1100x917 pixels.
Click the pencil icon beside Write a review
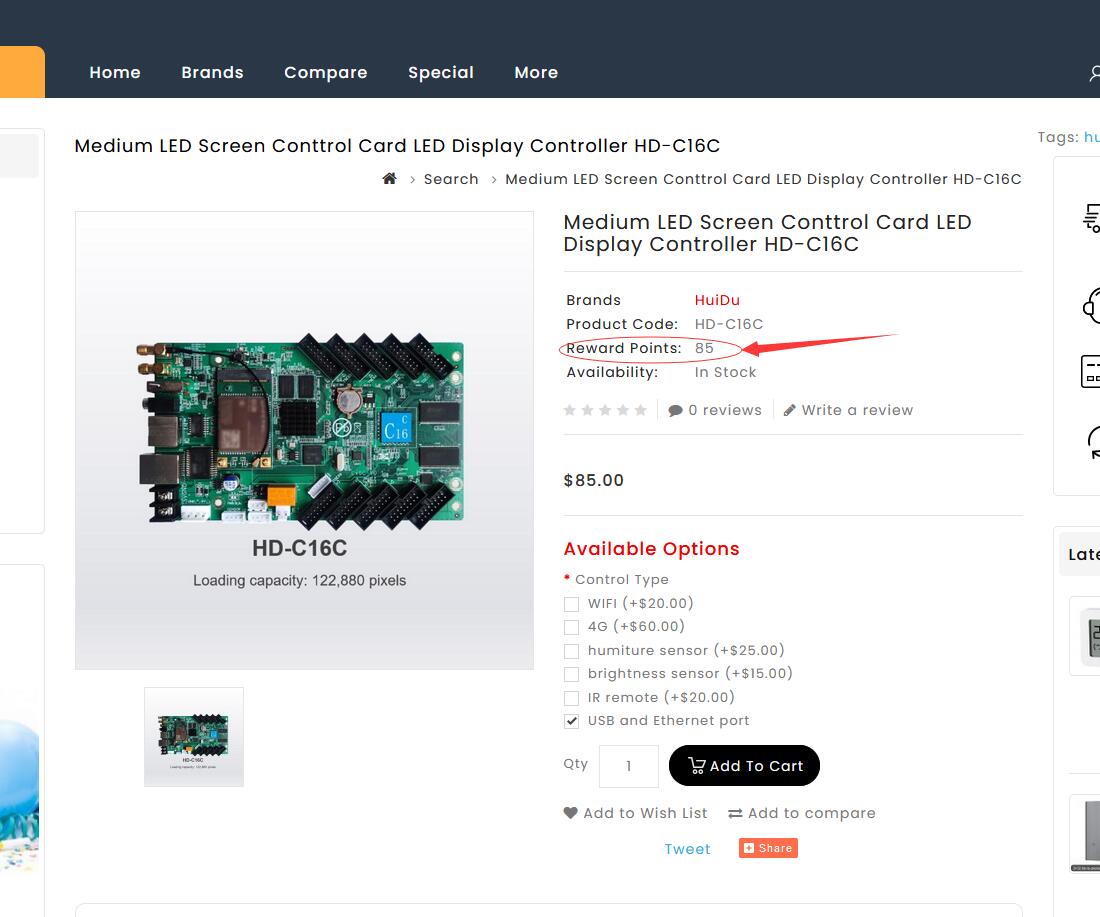pos(790,410)
